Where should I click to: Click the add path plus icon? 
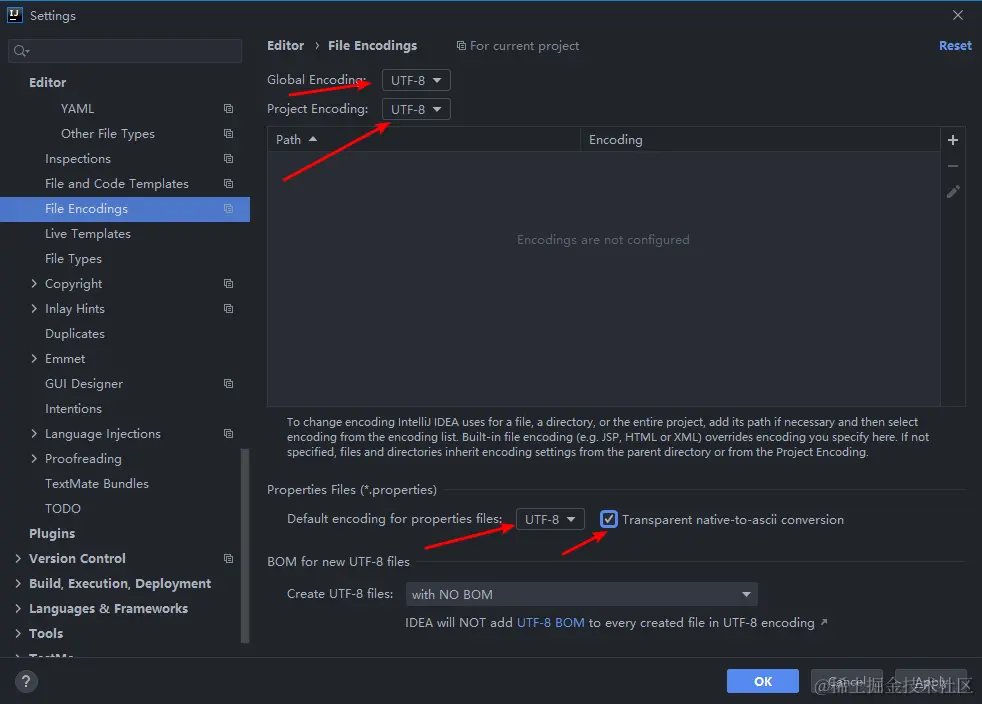[953, 140]
